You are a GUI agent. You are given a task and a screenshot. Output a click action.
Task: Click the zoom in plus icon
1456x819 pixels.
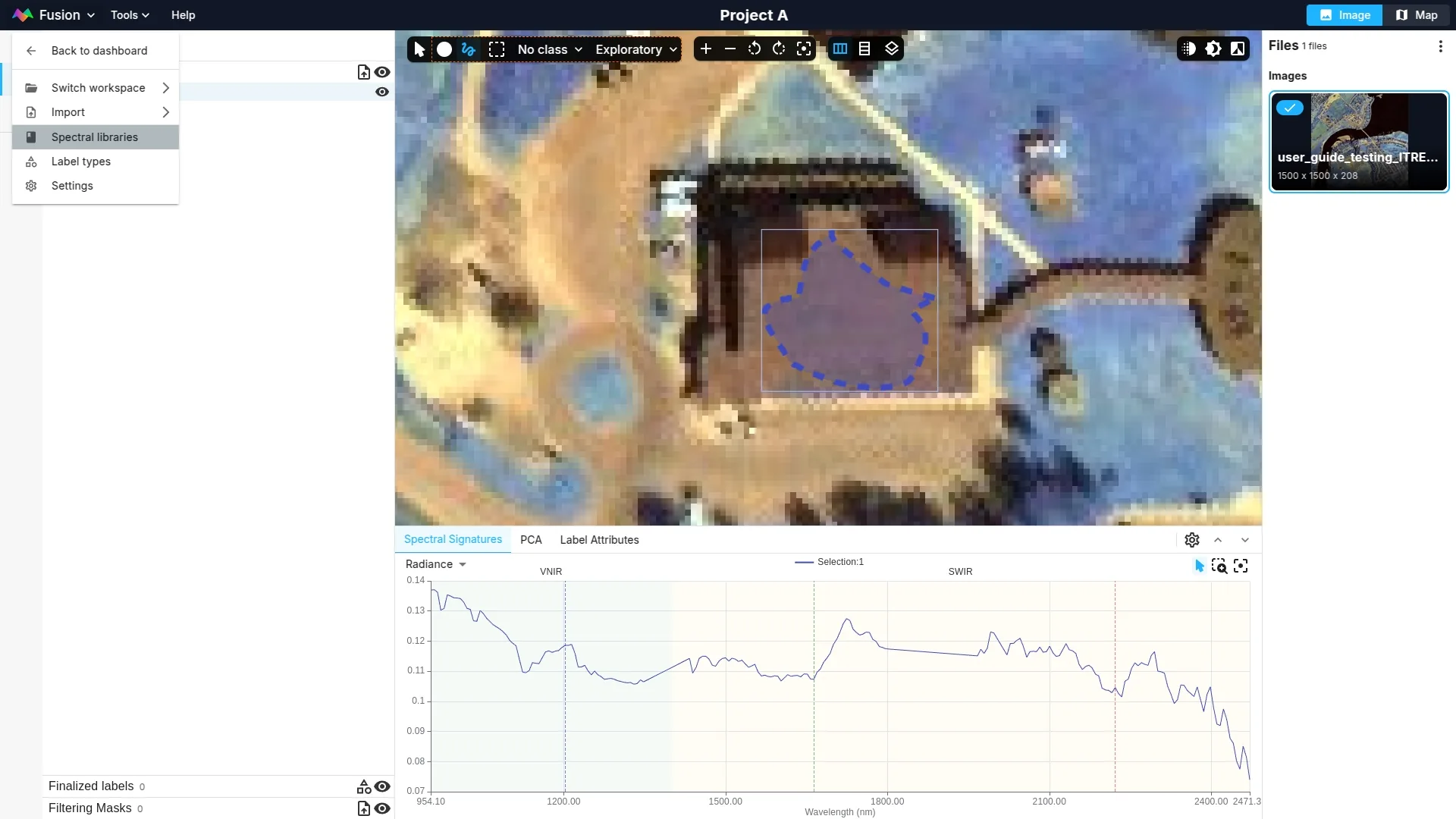point(705,49)
